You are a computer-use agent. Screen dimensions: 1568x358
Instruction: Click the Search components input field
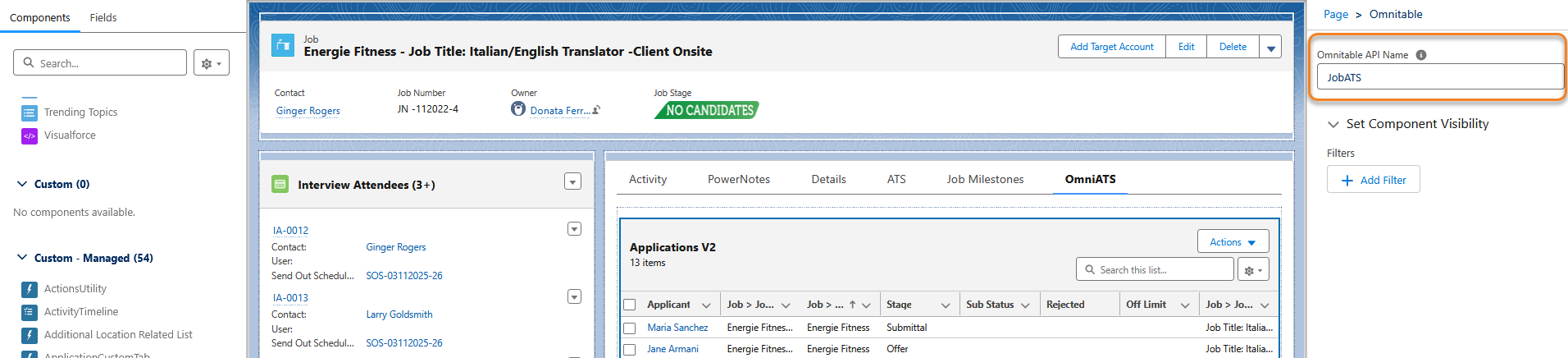100,63
